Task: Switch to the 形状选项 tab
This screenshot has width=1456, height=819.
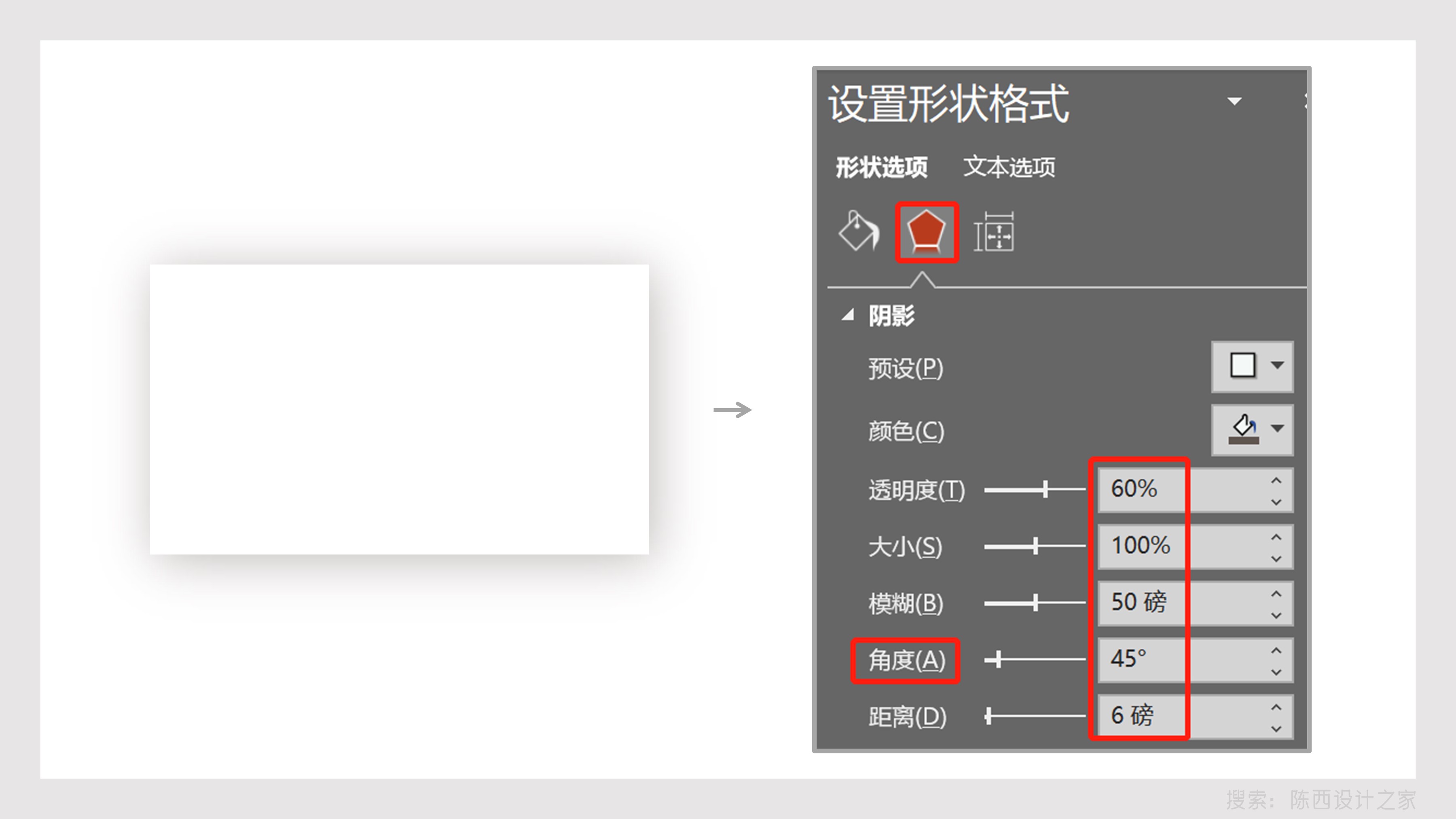Action: [x=881, y=167]
